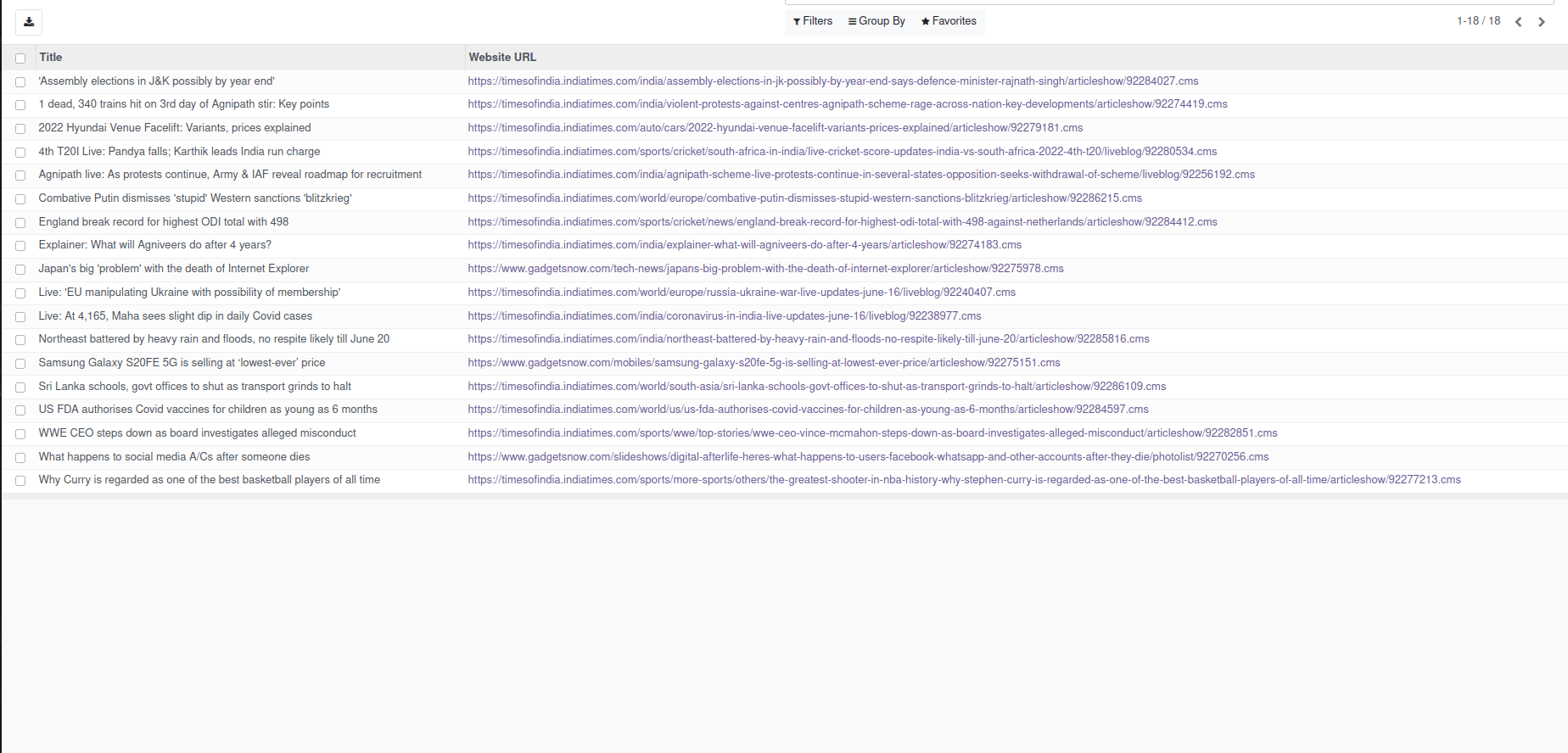Open the Favorites dropdown
This screenshot has width=1568, height=753.
tap(949, 21)
